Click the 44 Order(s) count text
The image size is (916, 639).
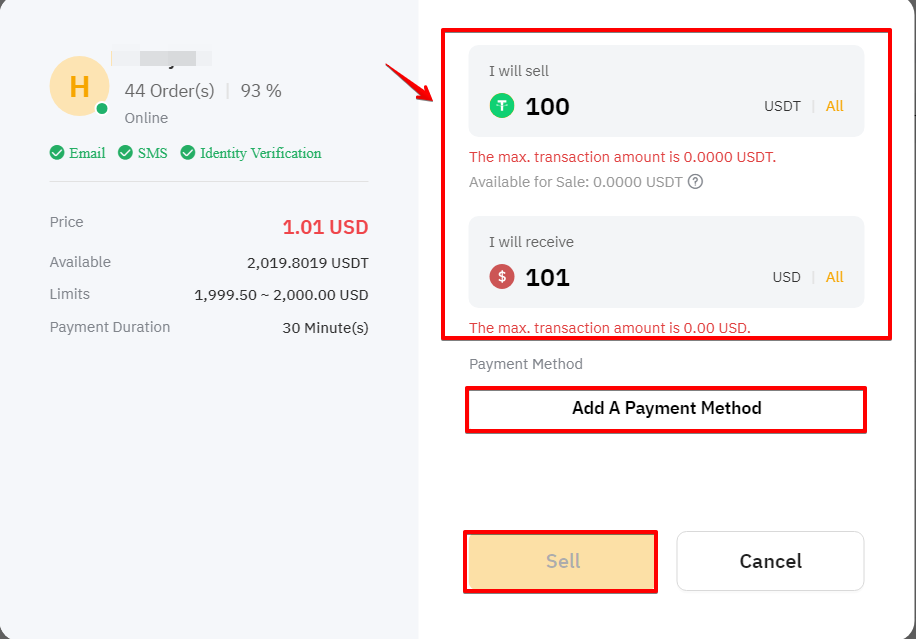[x=169, y=91]
